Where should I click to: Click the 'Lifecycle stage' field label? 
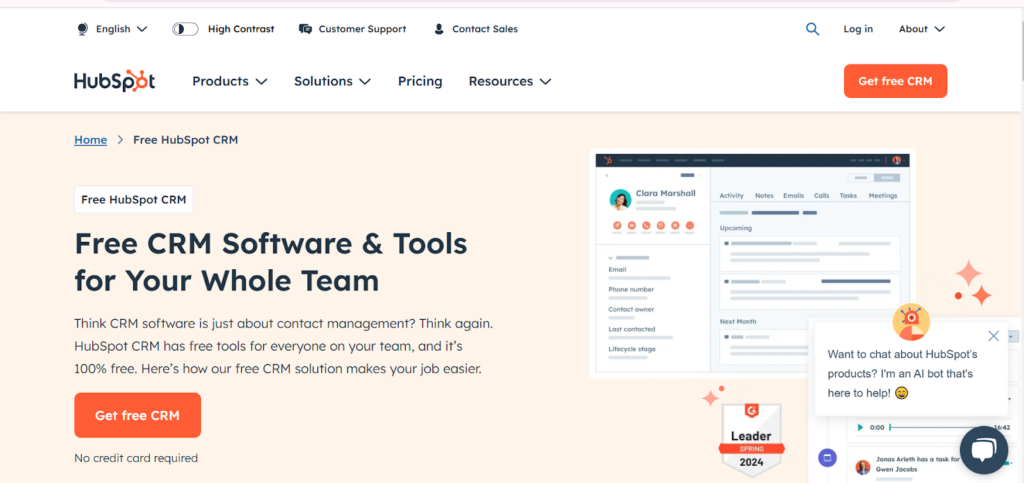(x=632, y=349)
